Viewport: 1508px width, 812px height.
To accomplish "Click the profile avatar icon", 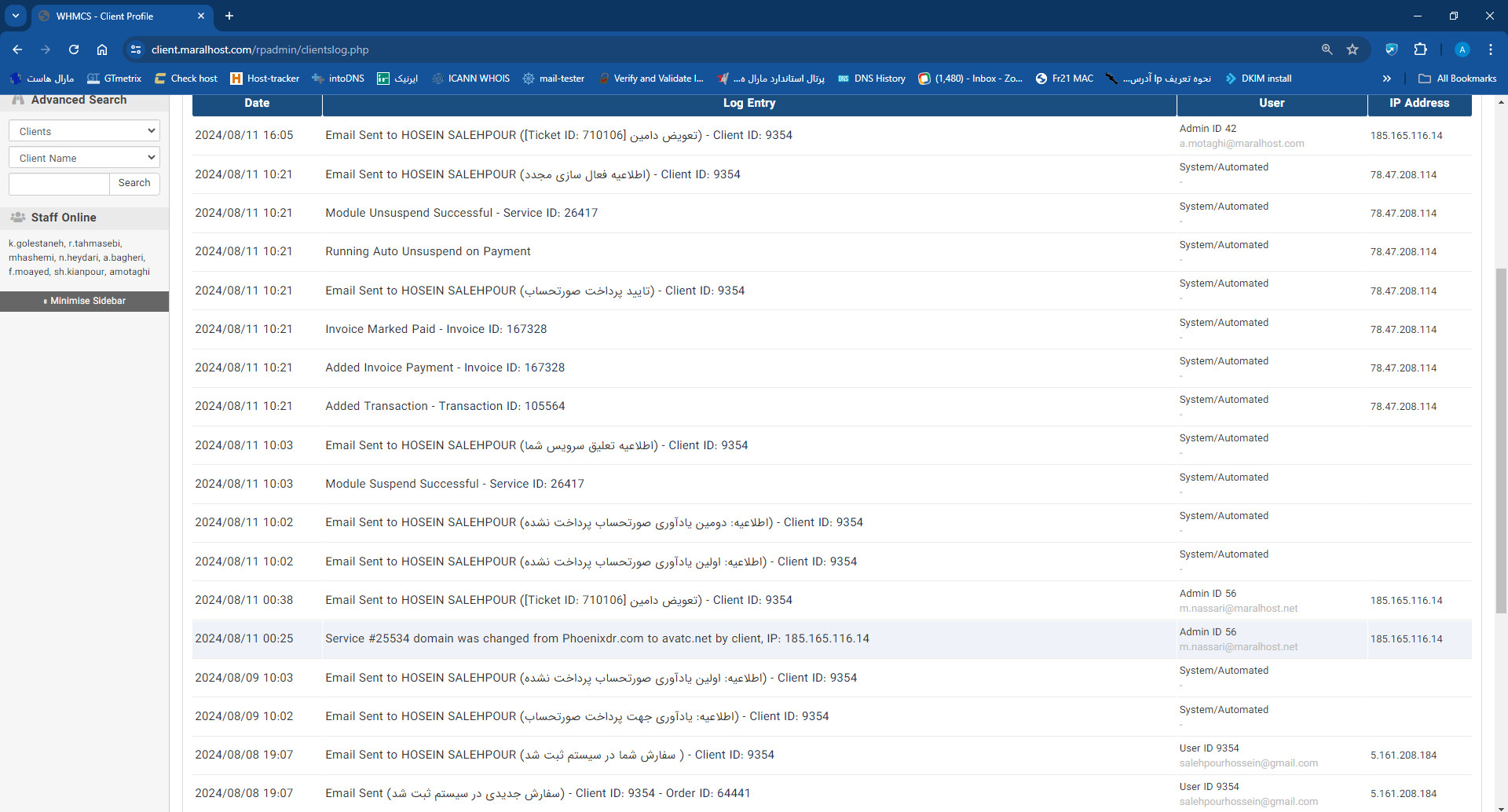I will [x=1462, y=49].
